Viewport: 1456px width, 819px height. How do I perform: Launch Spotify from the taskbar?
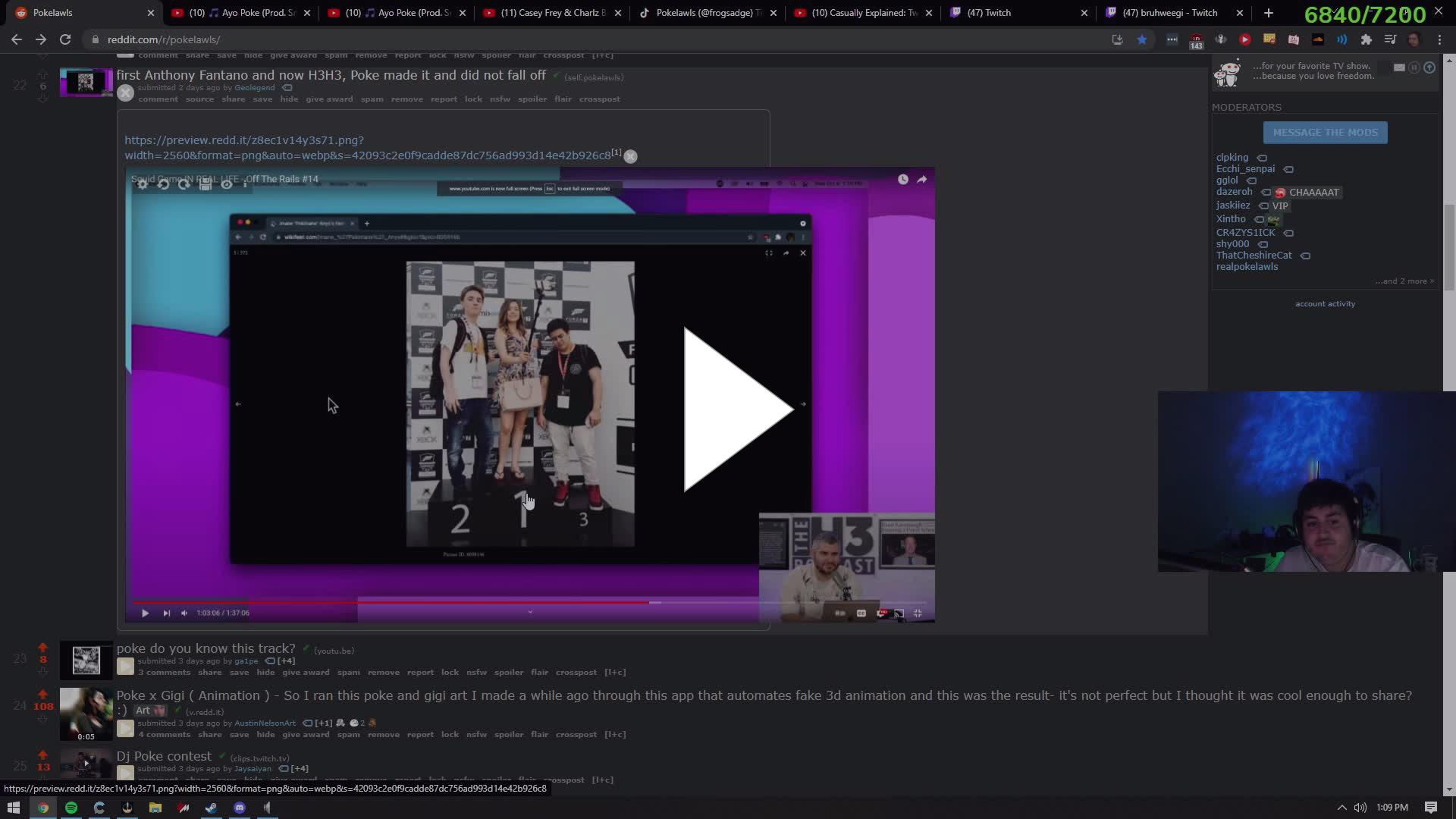71,808
